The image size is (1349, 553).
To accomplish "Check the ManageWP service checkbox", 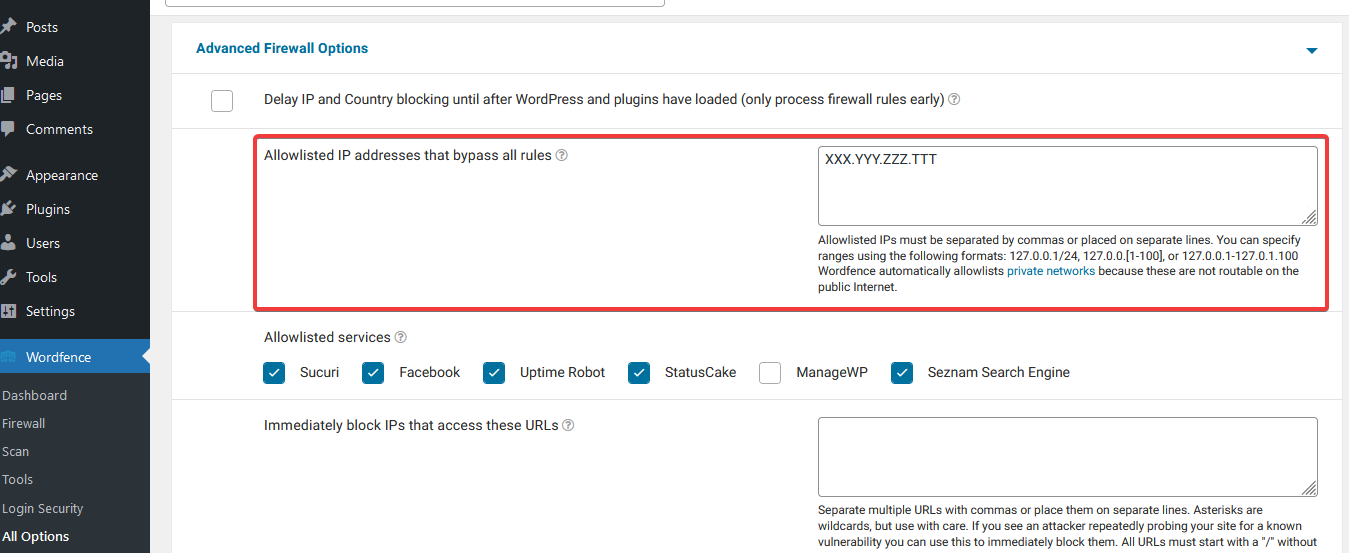I will point(770,373).
